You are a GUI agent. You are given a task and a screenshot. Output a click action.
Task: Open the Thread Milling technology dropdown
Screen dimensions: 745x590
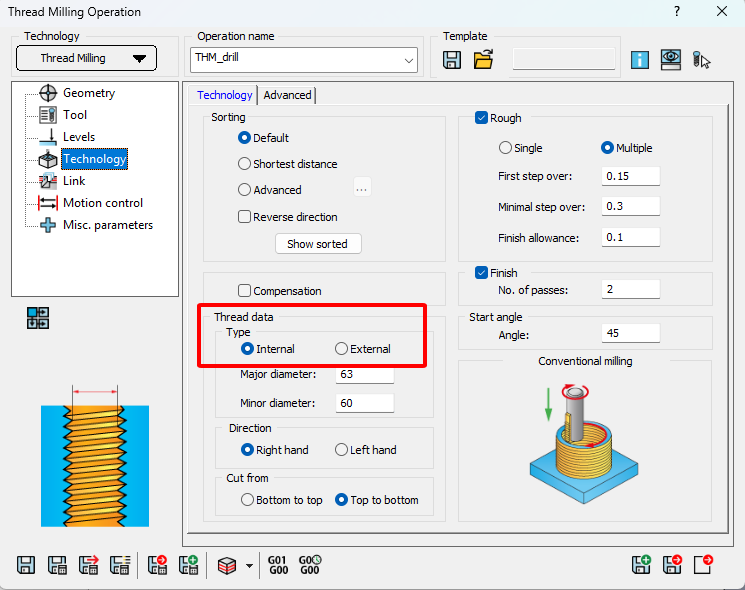coord(86,59)
